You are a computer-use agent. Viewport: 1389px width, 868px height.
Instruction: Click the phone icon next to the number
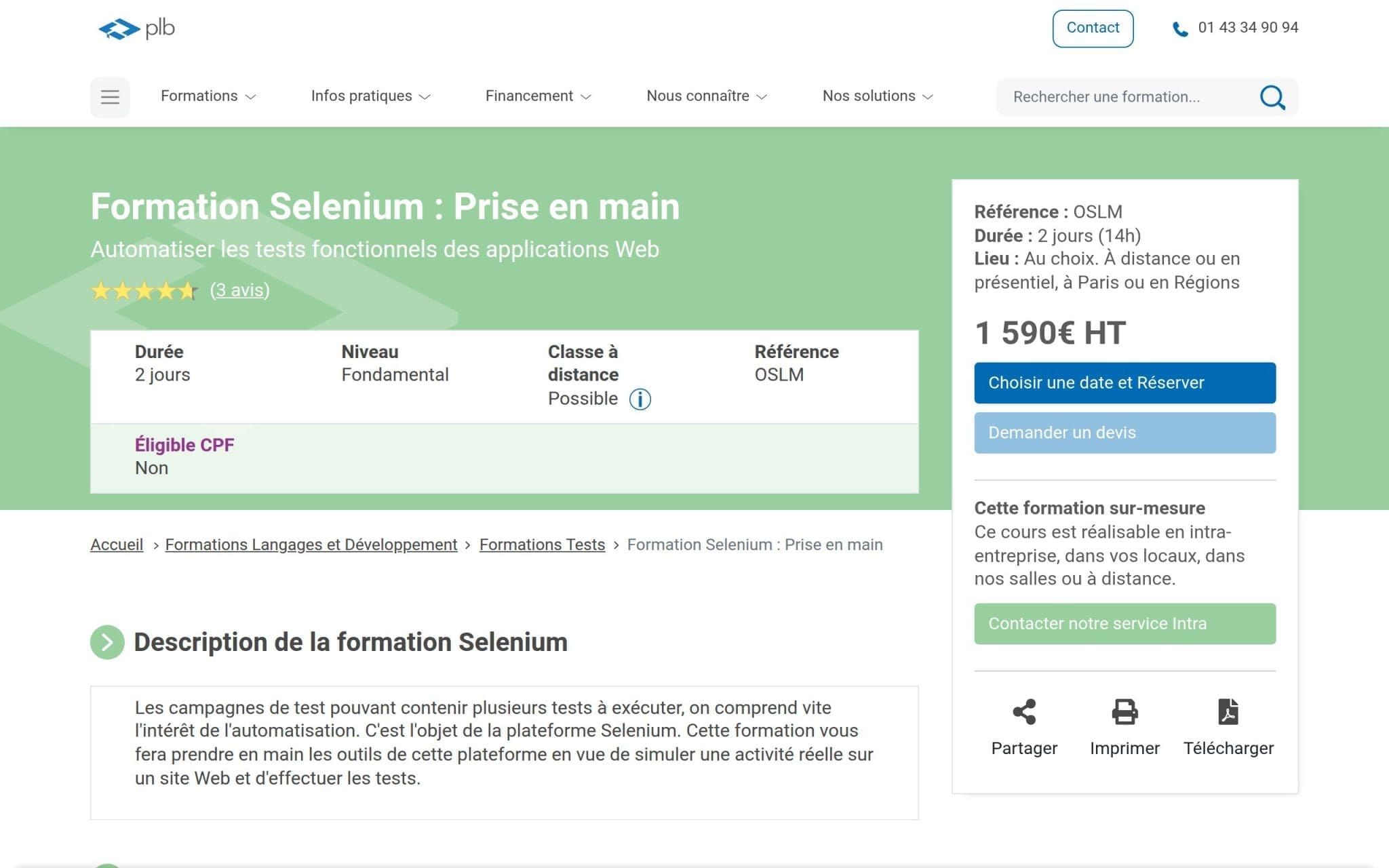1179,28
